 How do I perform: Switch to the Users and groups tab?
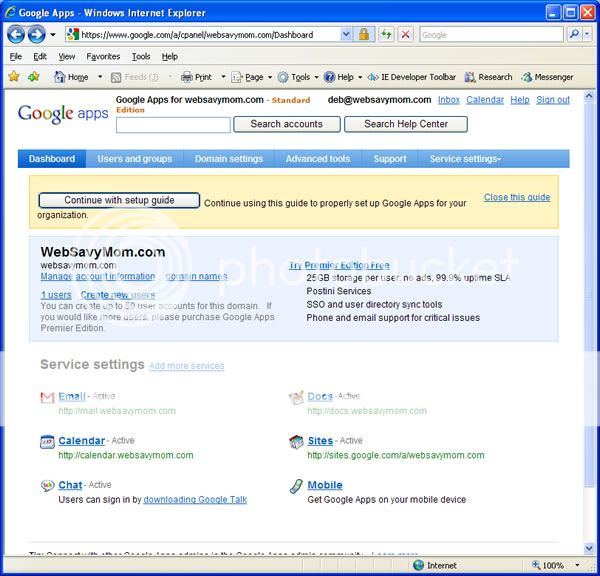tap(134, 159)
